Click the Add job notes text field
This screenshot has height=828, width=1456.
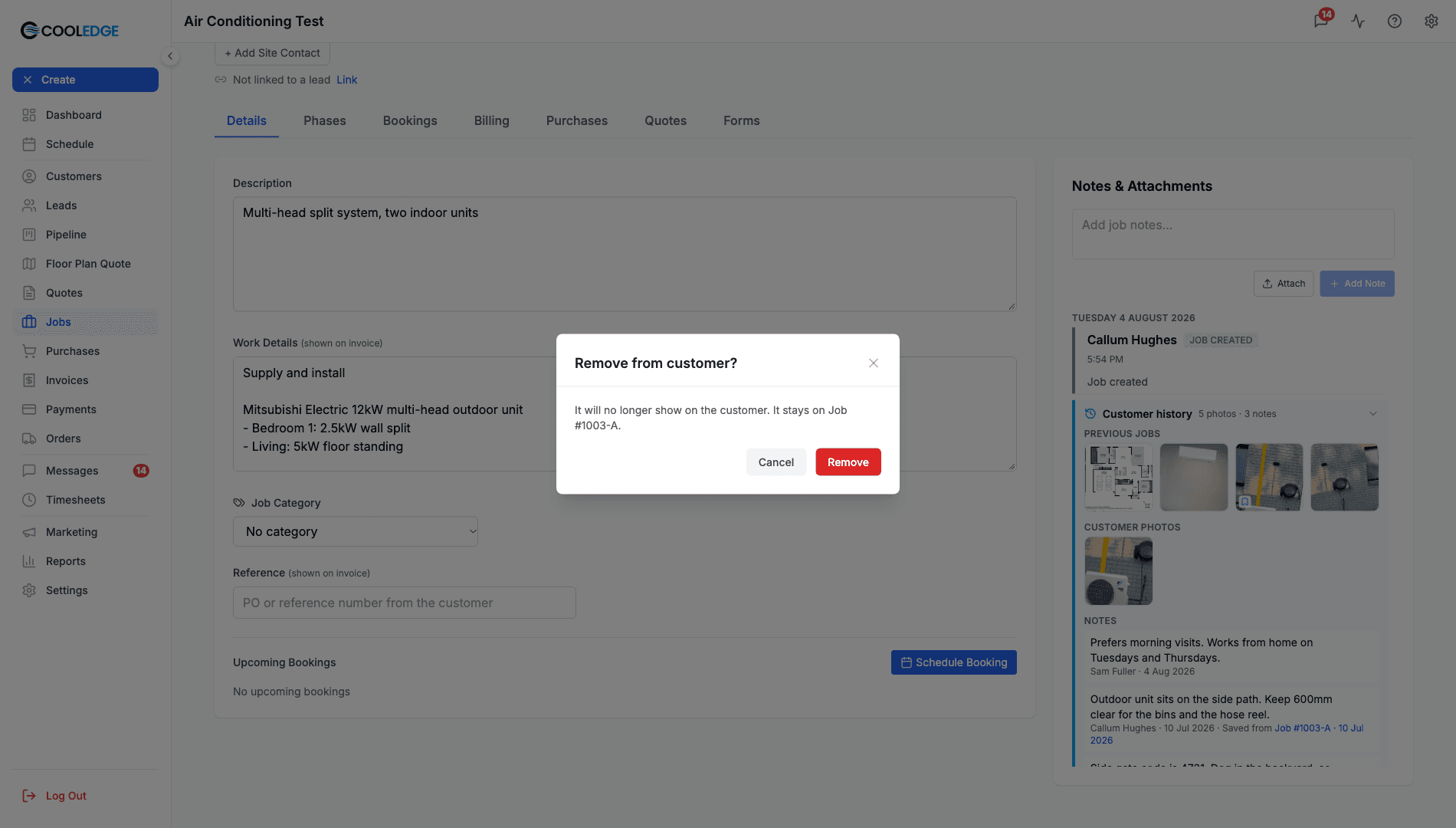tap(1233, 234)
